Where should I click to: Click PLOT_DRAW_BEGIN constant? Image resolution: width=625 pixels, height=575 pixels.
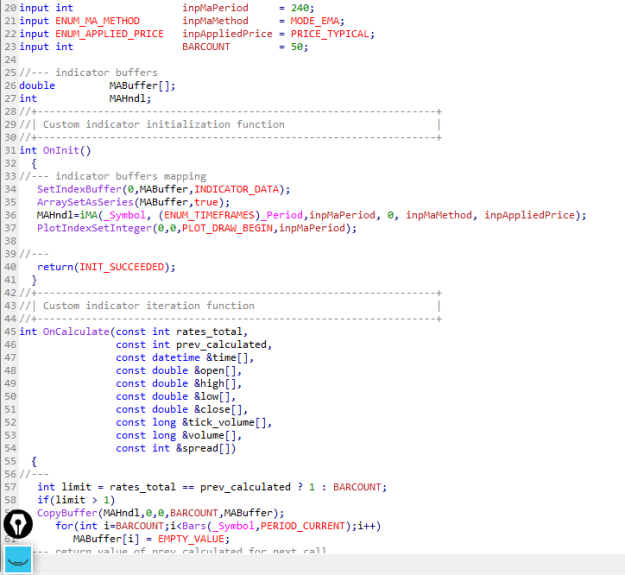click(227, 228)
